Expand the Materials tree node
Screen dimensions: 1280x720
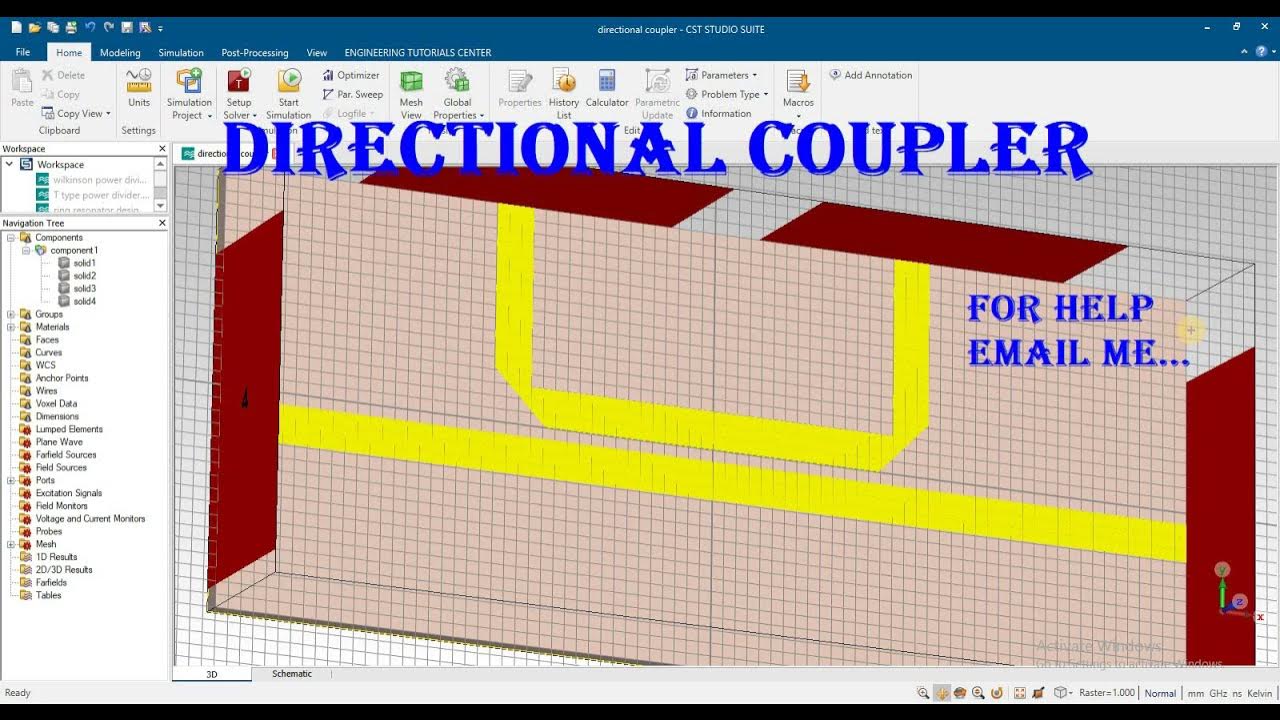pos(10,327)
